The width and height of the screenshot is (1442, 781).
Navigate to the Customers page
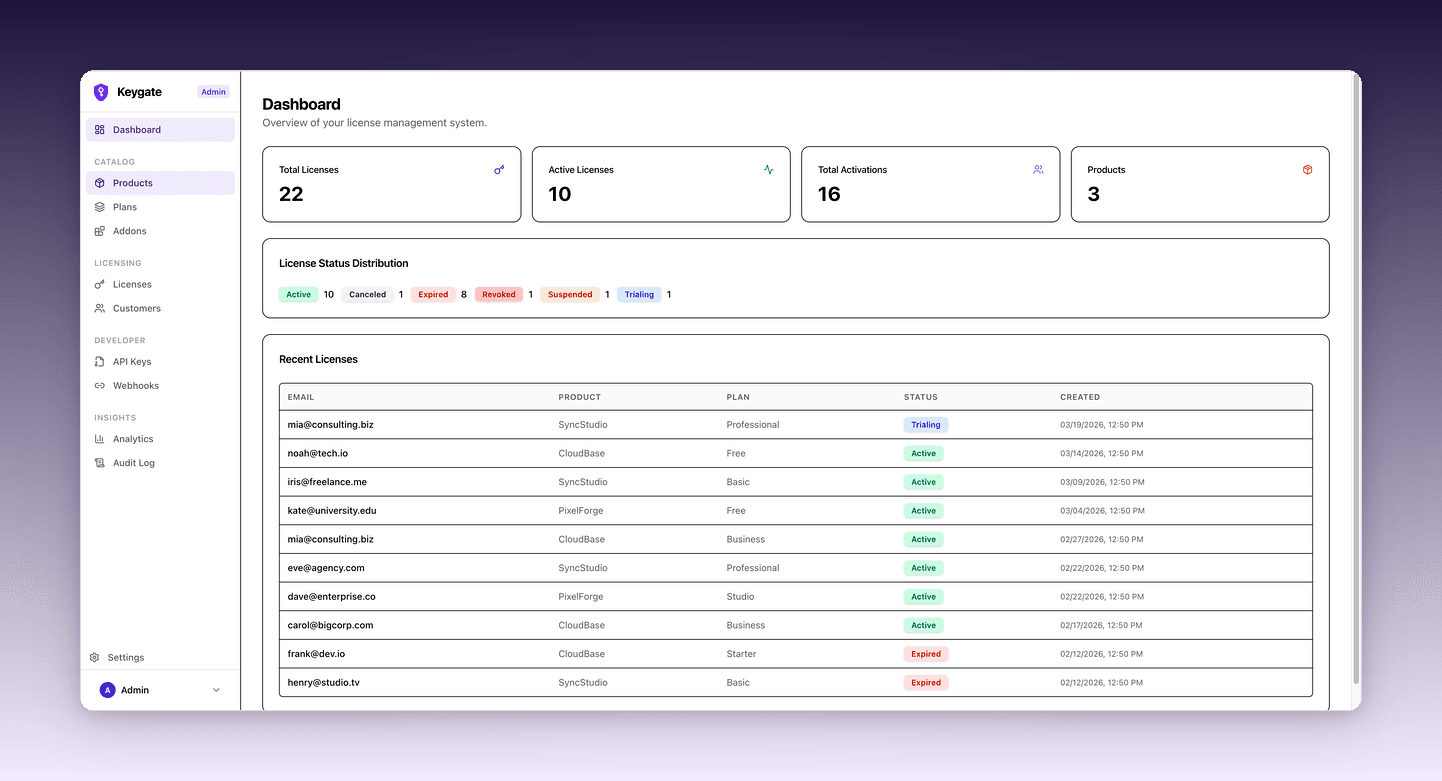click(x=136, y=308)
